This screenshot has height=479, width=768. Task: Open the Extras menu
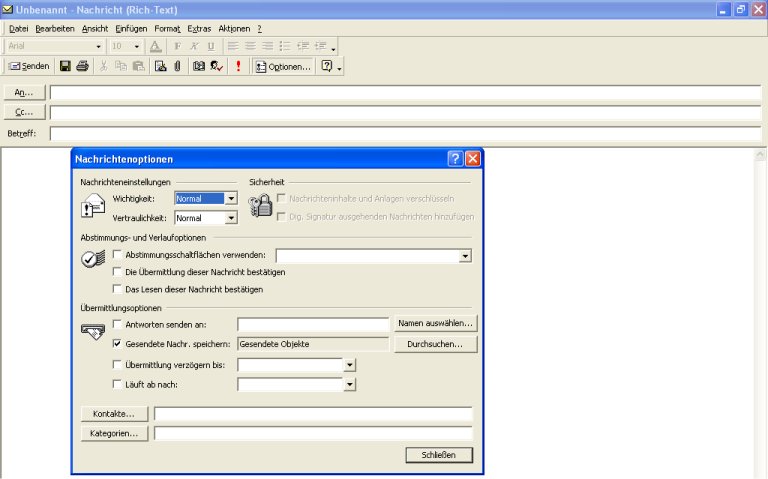coord(199,29)
